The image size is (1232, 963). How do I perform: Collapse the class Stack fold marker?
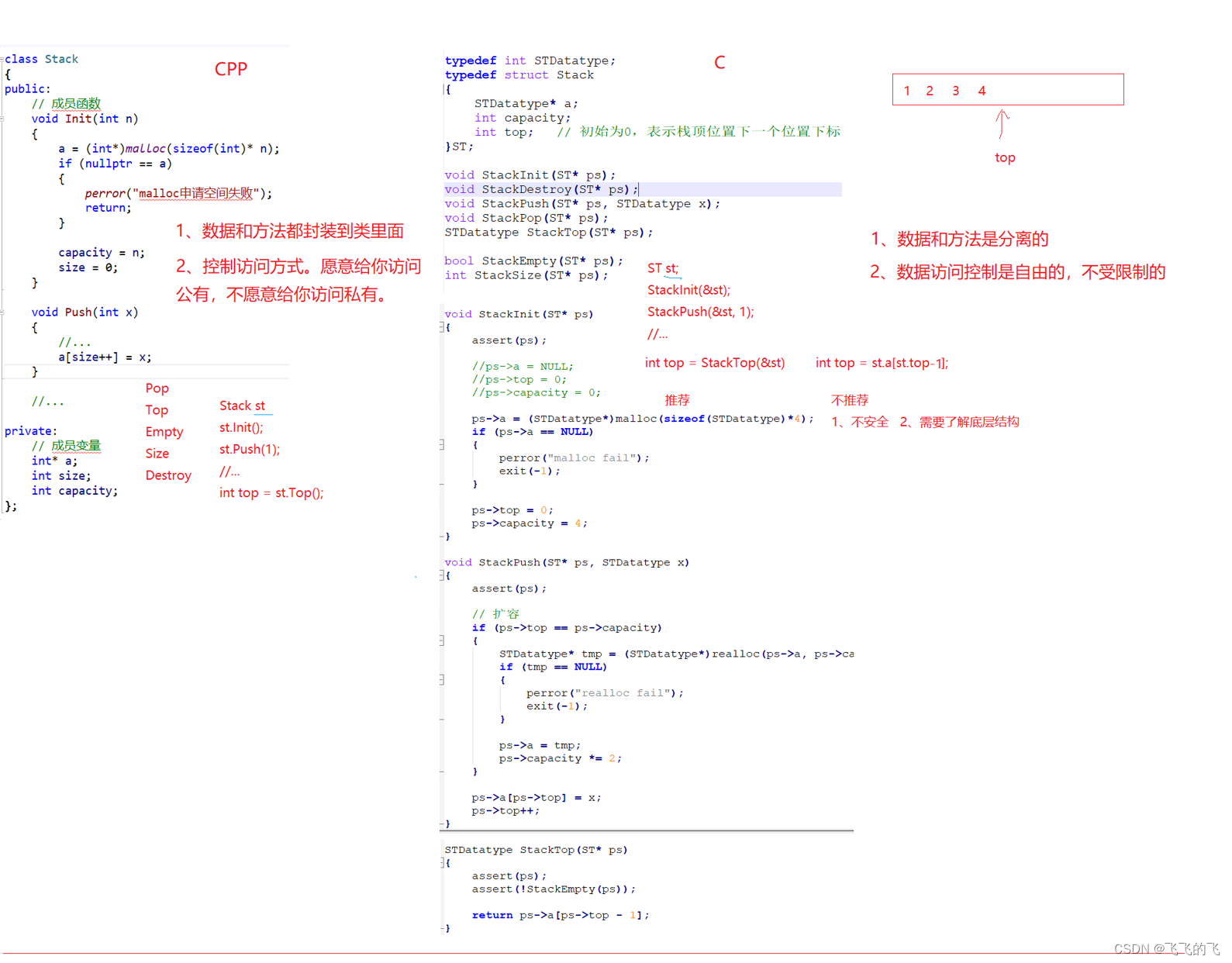[x=2, y=59]
